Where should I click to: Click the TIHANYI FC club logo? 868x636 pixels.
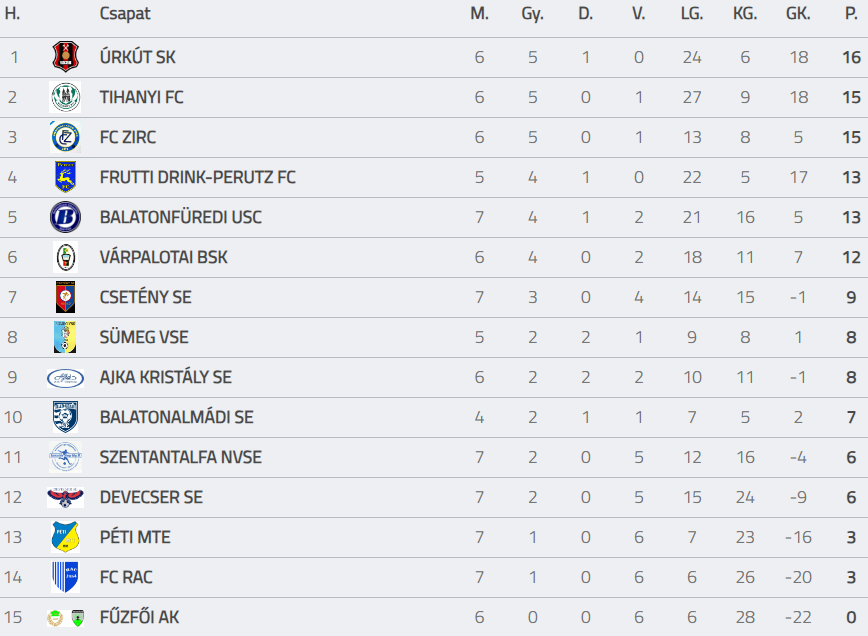pyautogui.click(x=65, y=97)
